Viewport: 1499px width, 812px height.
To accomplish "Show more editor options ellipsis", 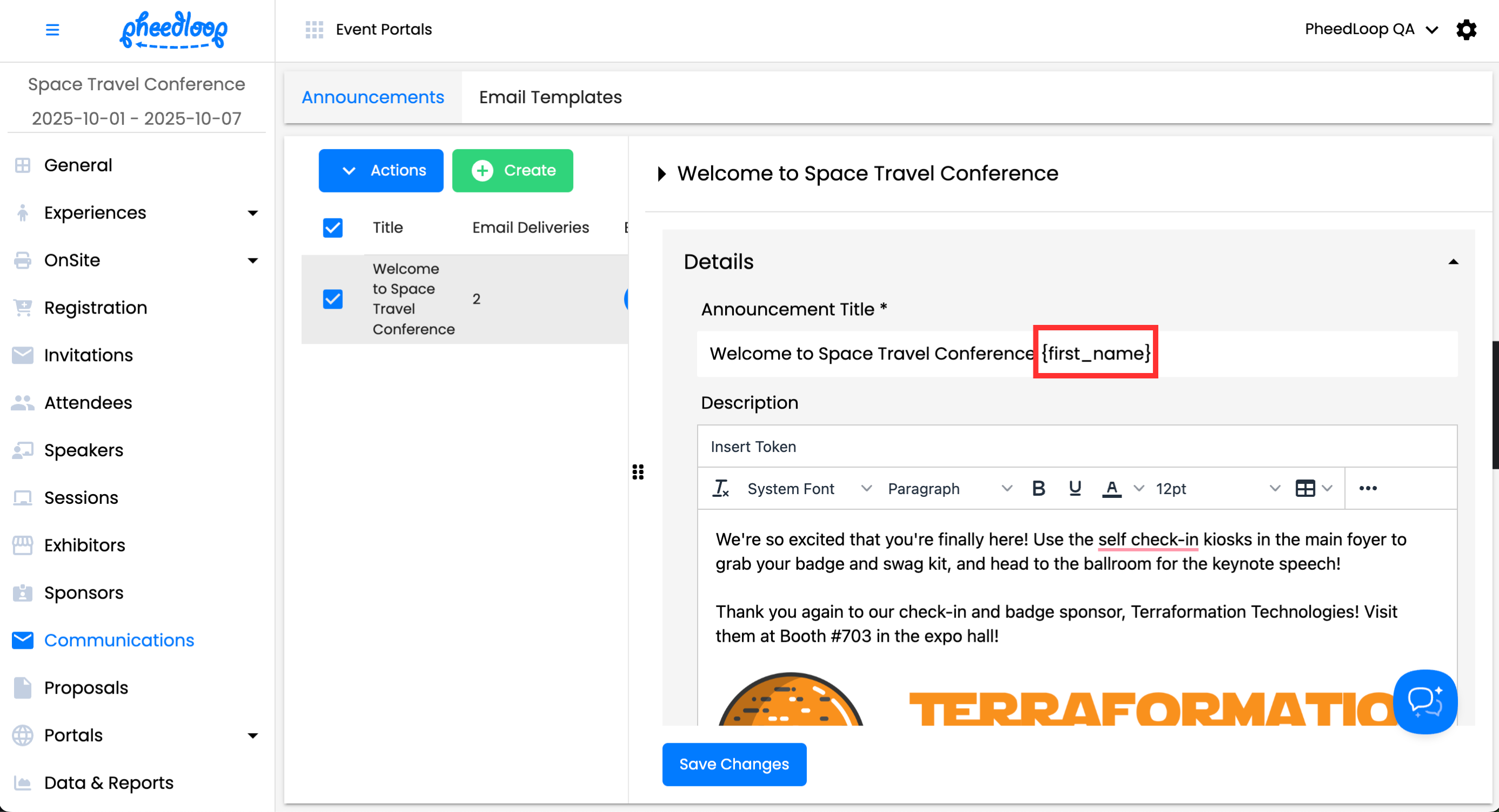I will click(x=1368, y=489).
